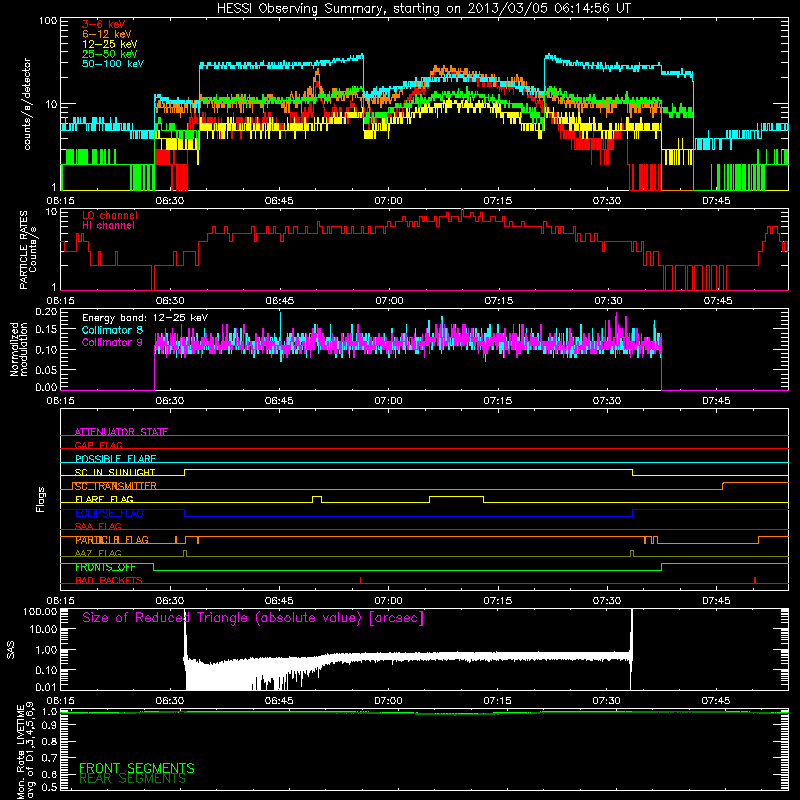Select the 'FRONT SEGMENTS' livetime legend label
Viewport: 800px width, 800px height.
point(137,768)
